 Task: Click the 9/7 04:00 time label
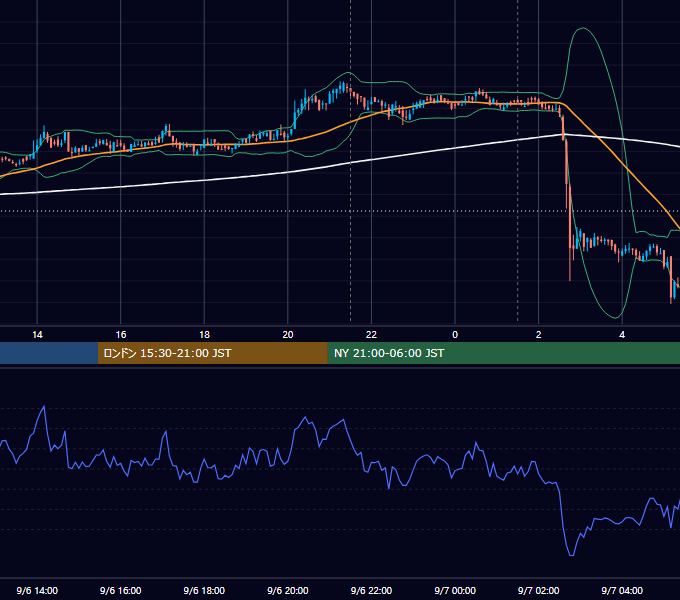pyautogui.click(x=622, y=590)
